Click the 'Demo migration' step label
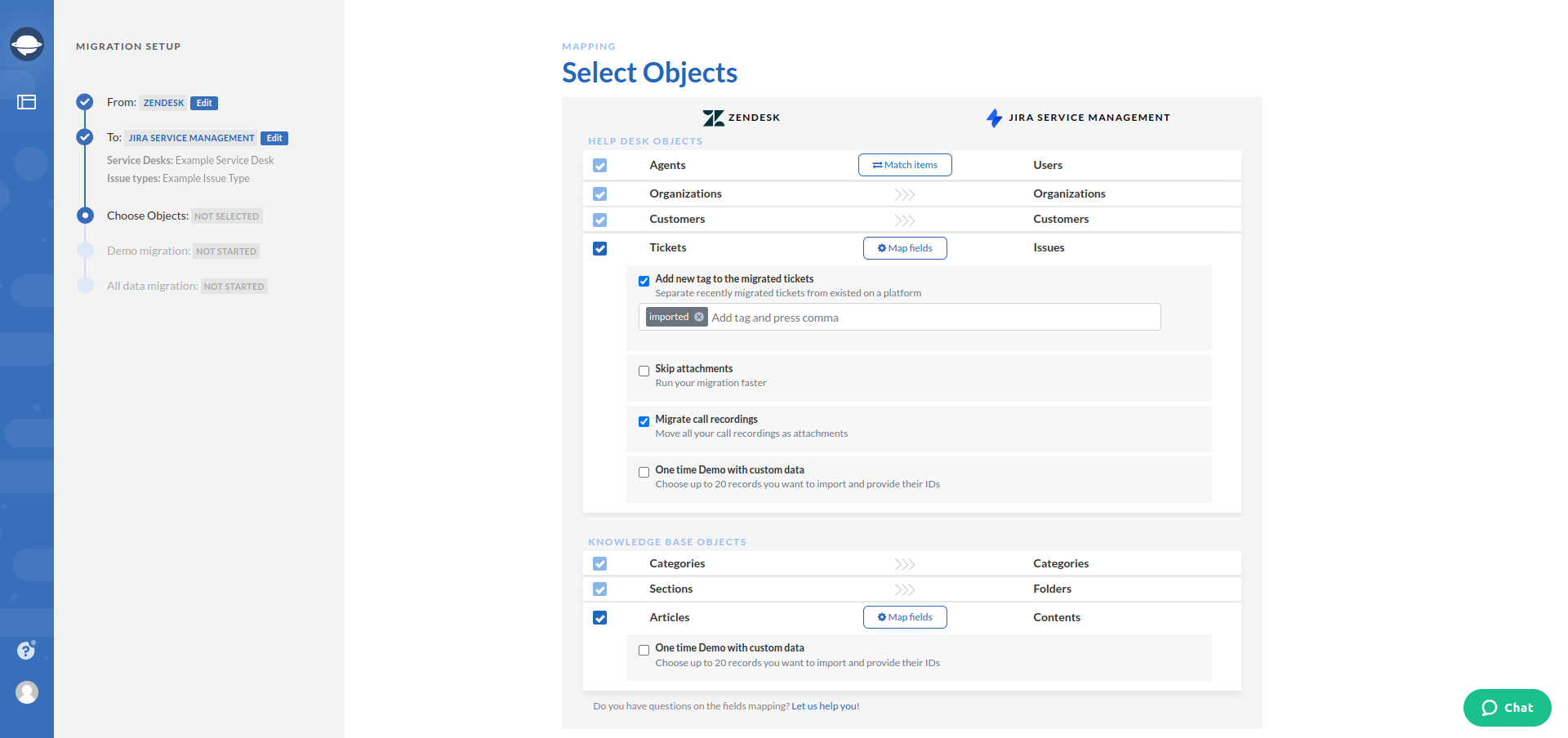 point(149,251)
